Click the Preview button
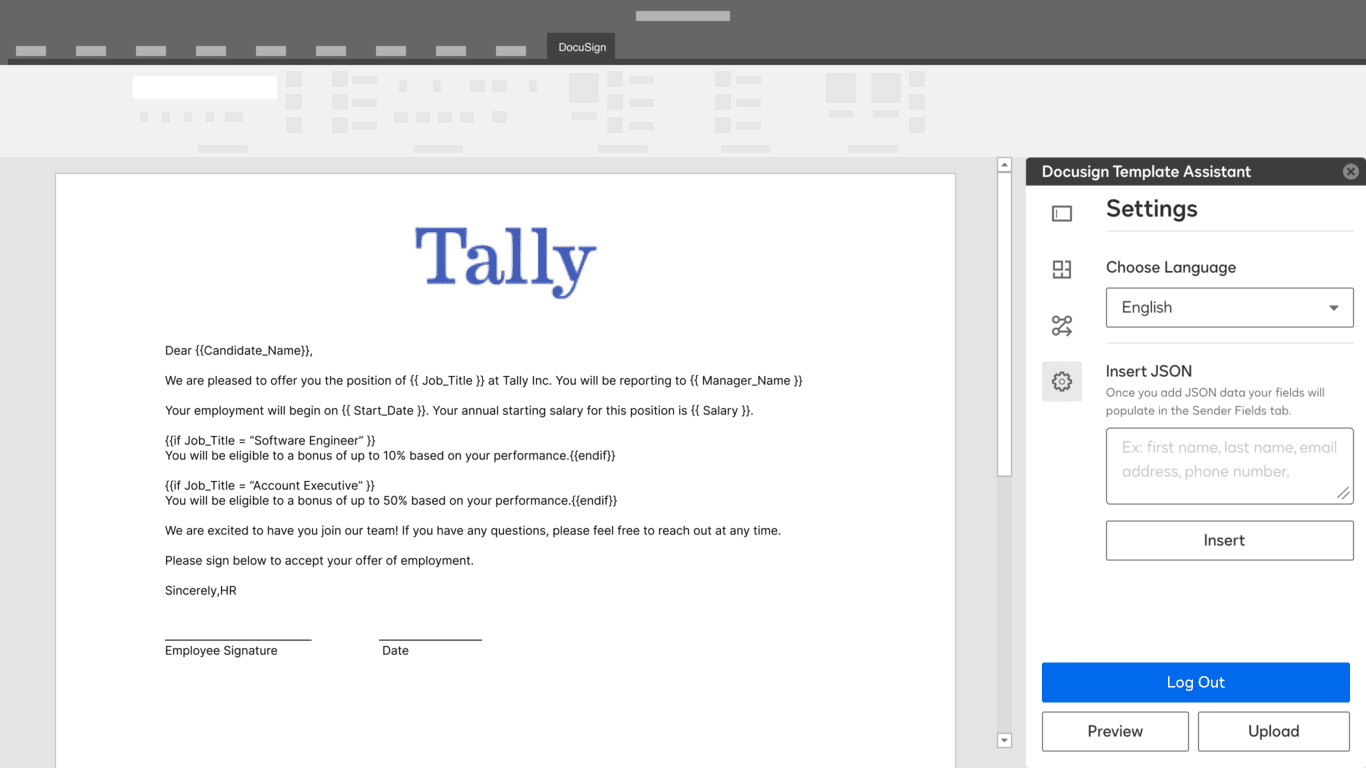This screenshot has height=768, width=1366. (1115, 731)
